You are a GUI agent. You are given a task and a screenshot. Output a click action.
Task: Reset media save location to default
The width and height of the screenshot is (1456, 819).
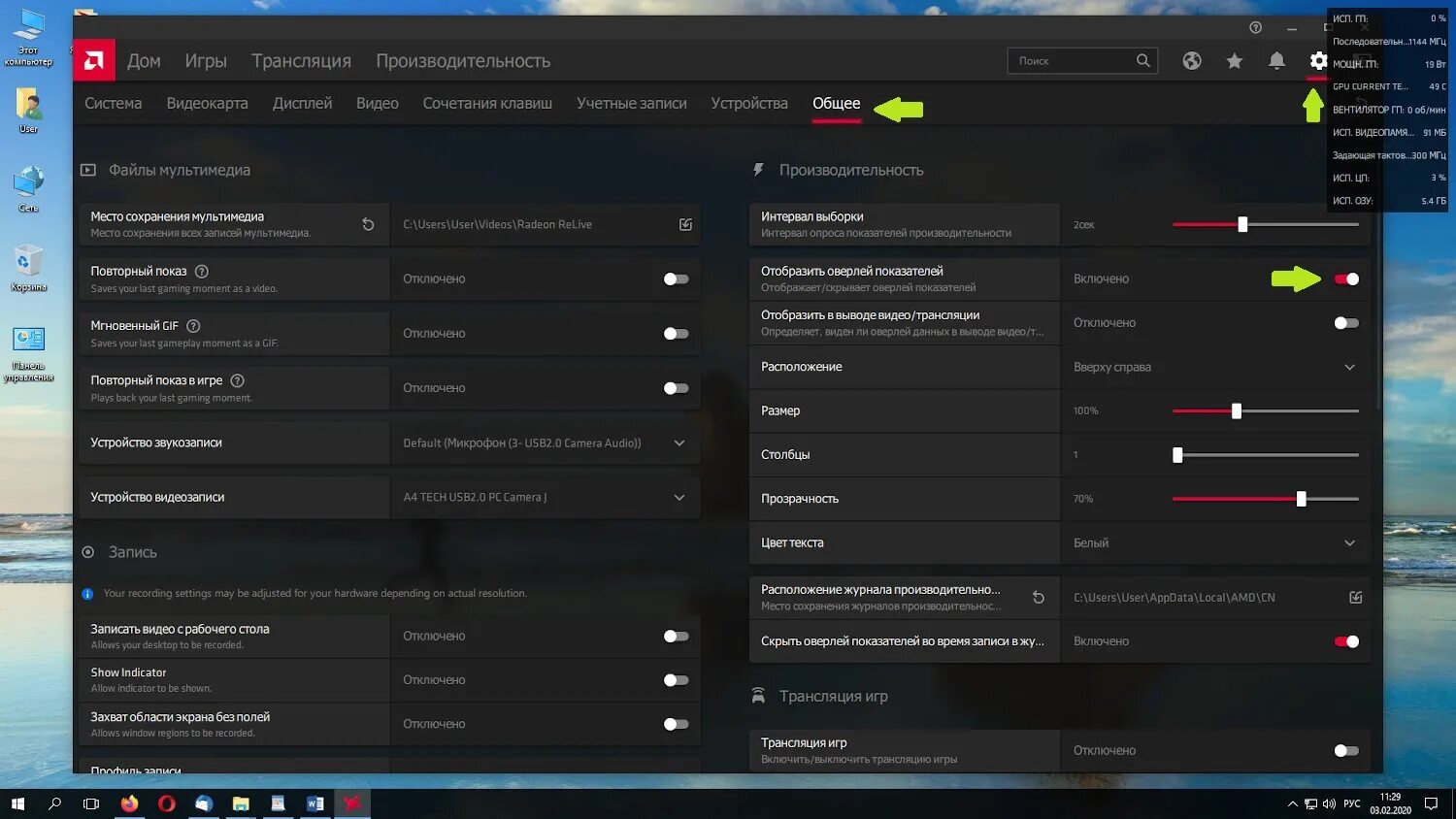coord(368,224)
